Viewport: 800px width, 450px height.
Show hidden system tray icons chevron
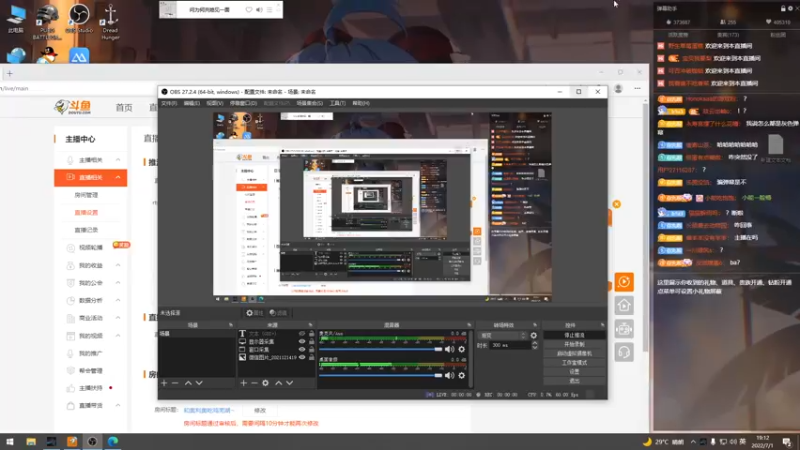(693, 442)
